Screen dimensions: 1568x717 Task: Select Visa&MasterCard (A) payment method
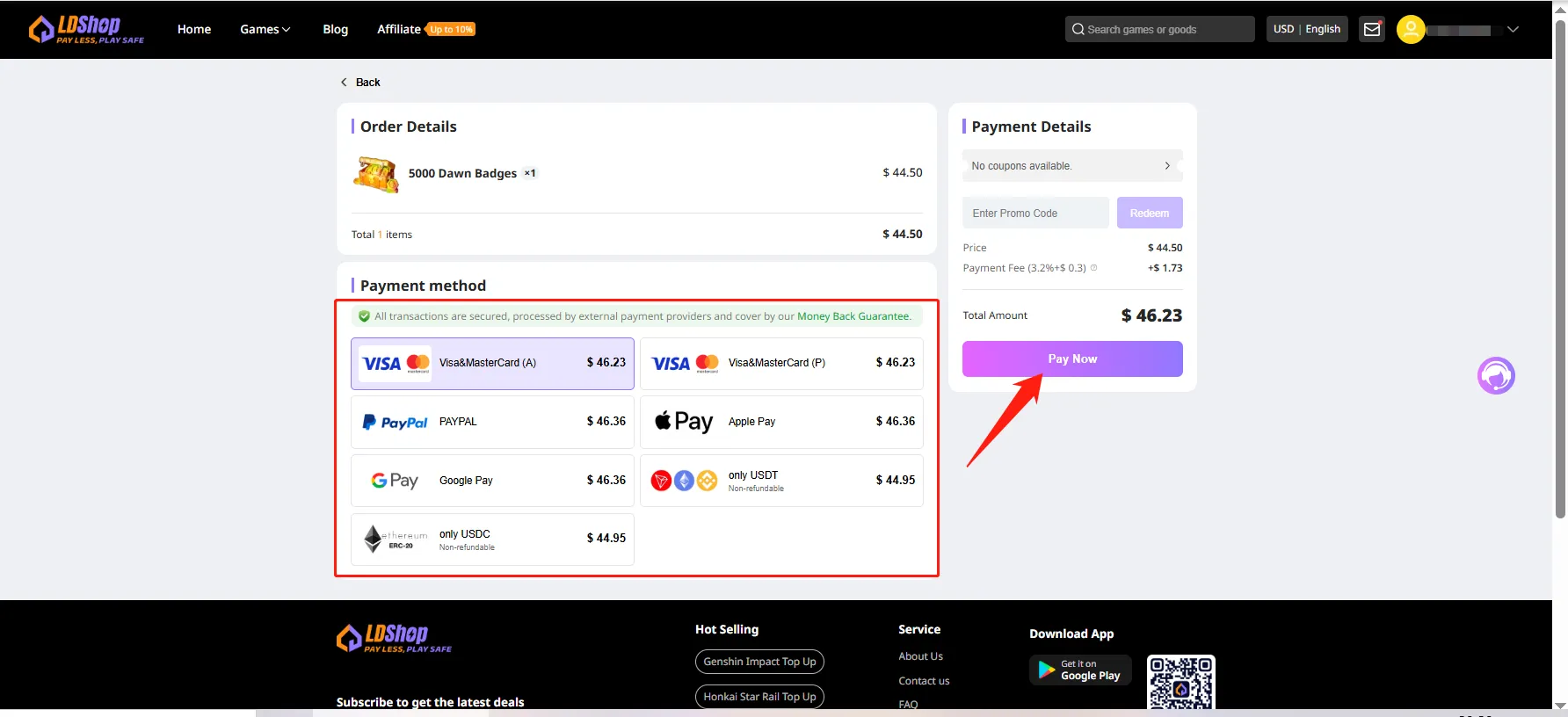click(492, 364)
